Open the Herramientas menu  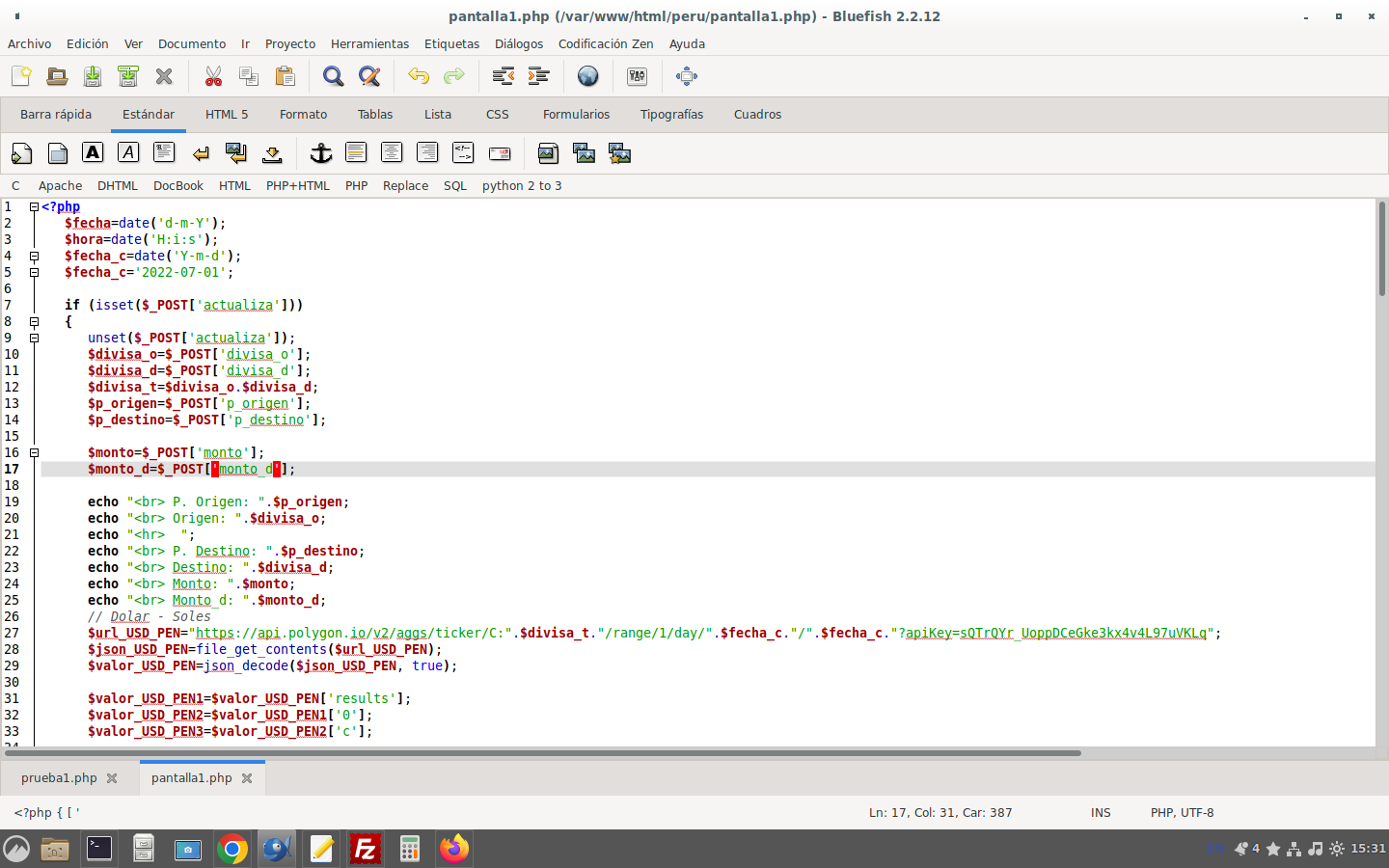tap(369, 44)
